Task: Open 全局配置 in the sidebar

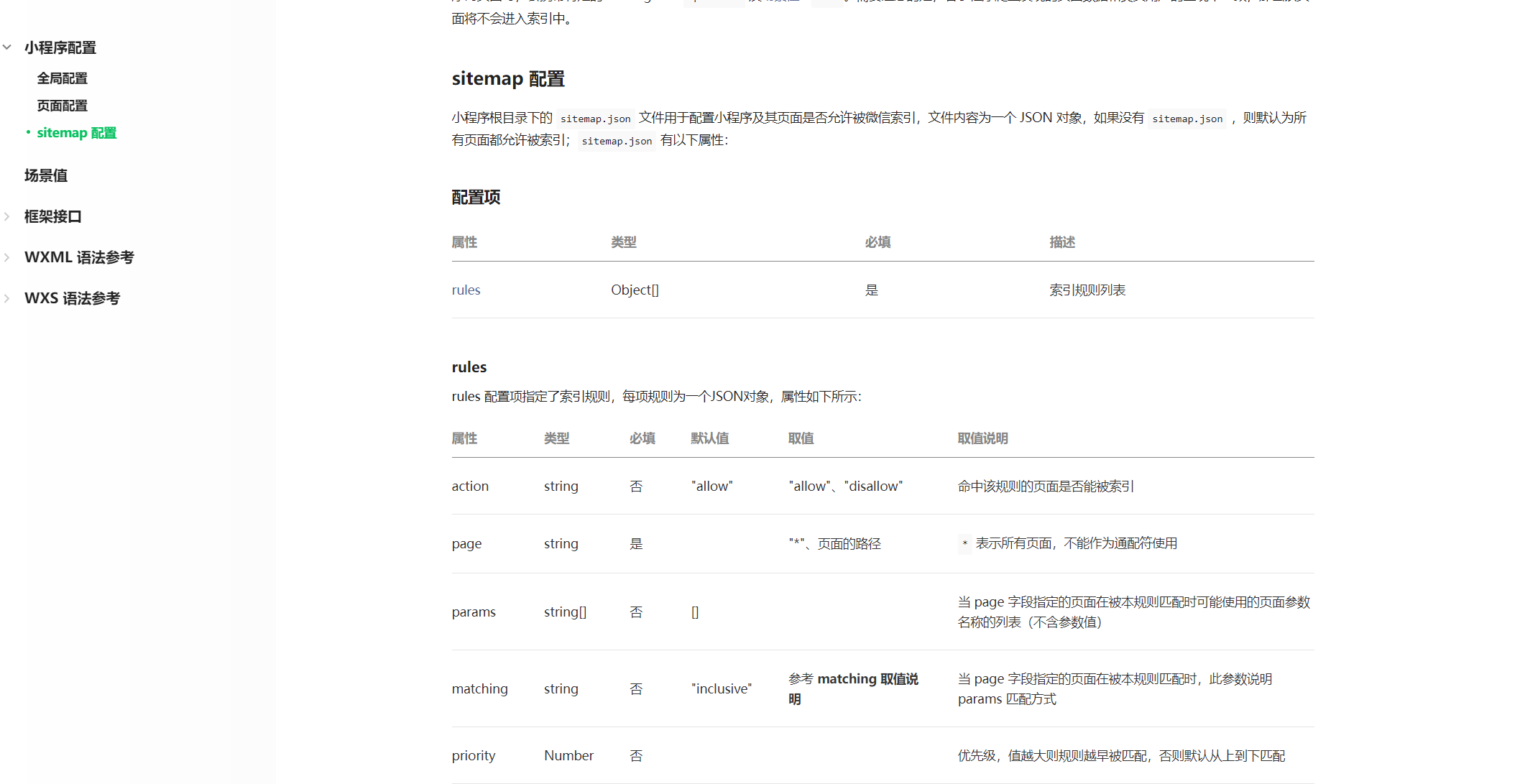Action: 62,78
